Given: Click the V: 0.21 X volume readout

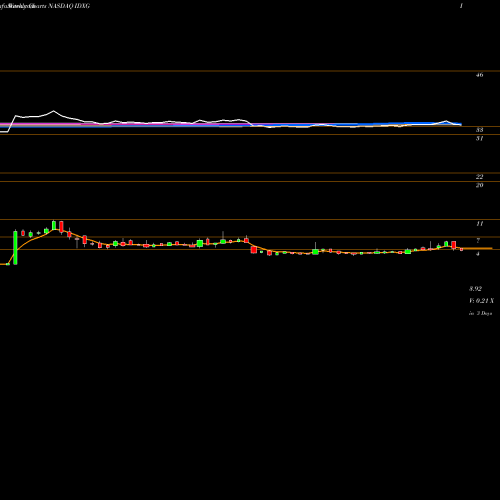Looking at the screenshot, I should tap(481, 301).
